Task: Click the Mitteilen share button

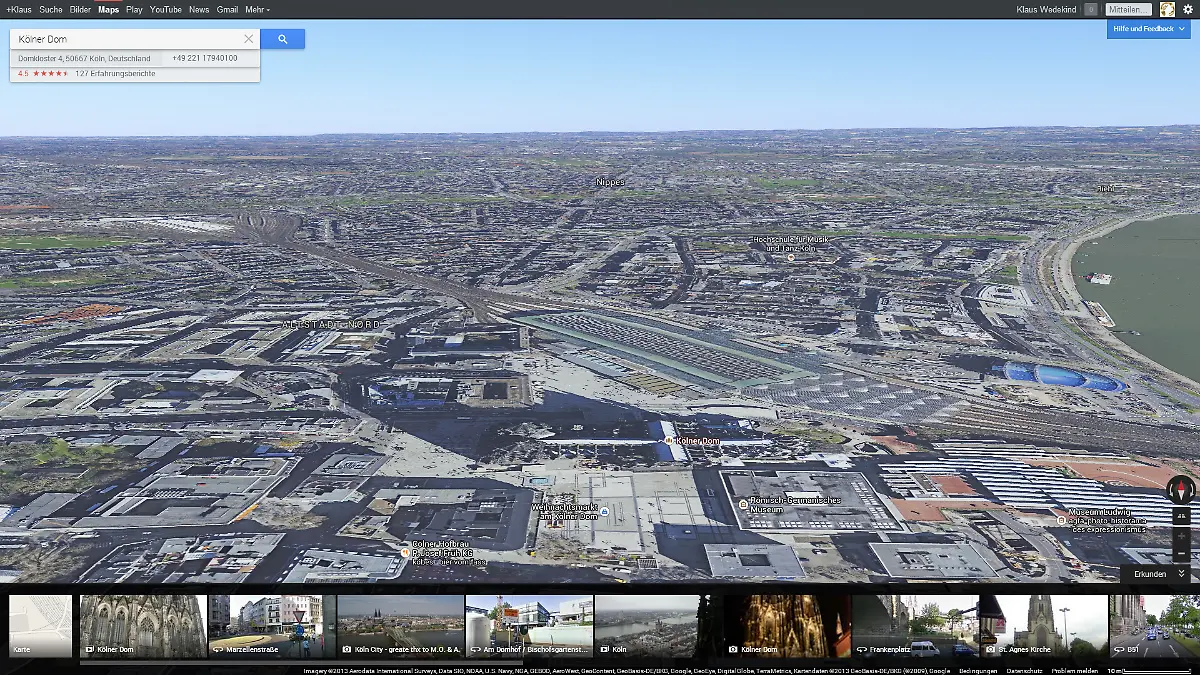Action: (1129, 9)
